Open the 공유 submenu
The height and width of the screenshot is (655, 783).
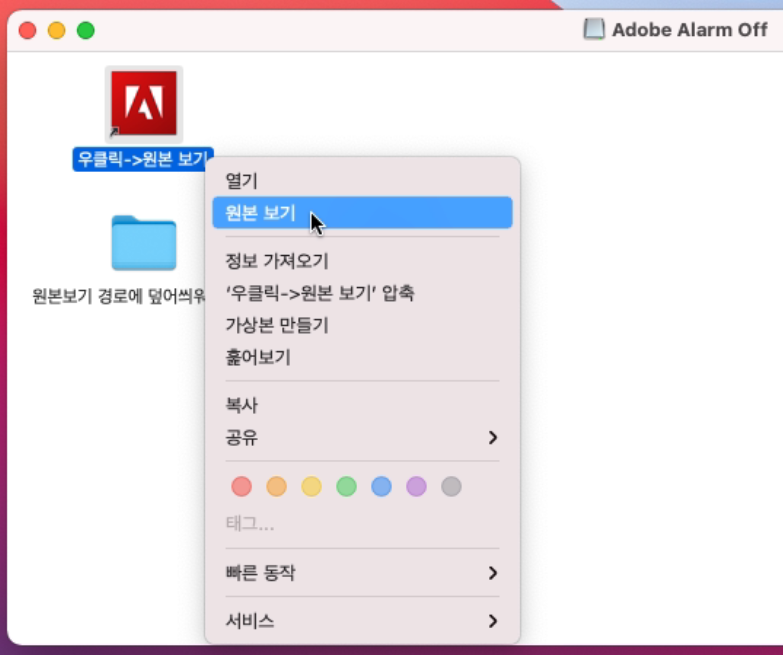[363, 437]
